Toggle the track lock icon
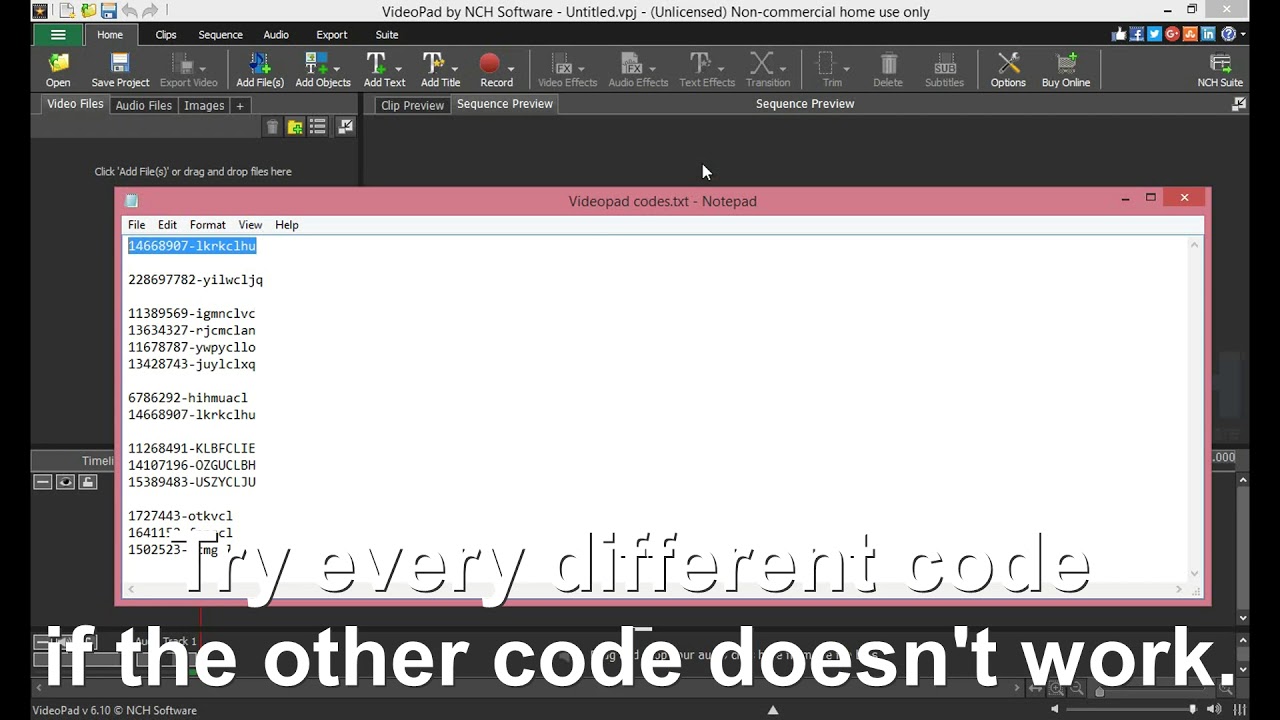Screen dimensions: 1280x720 [x=88, y=482]
